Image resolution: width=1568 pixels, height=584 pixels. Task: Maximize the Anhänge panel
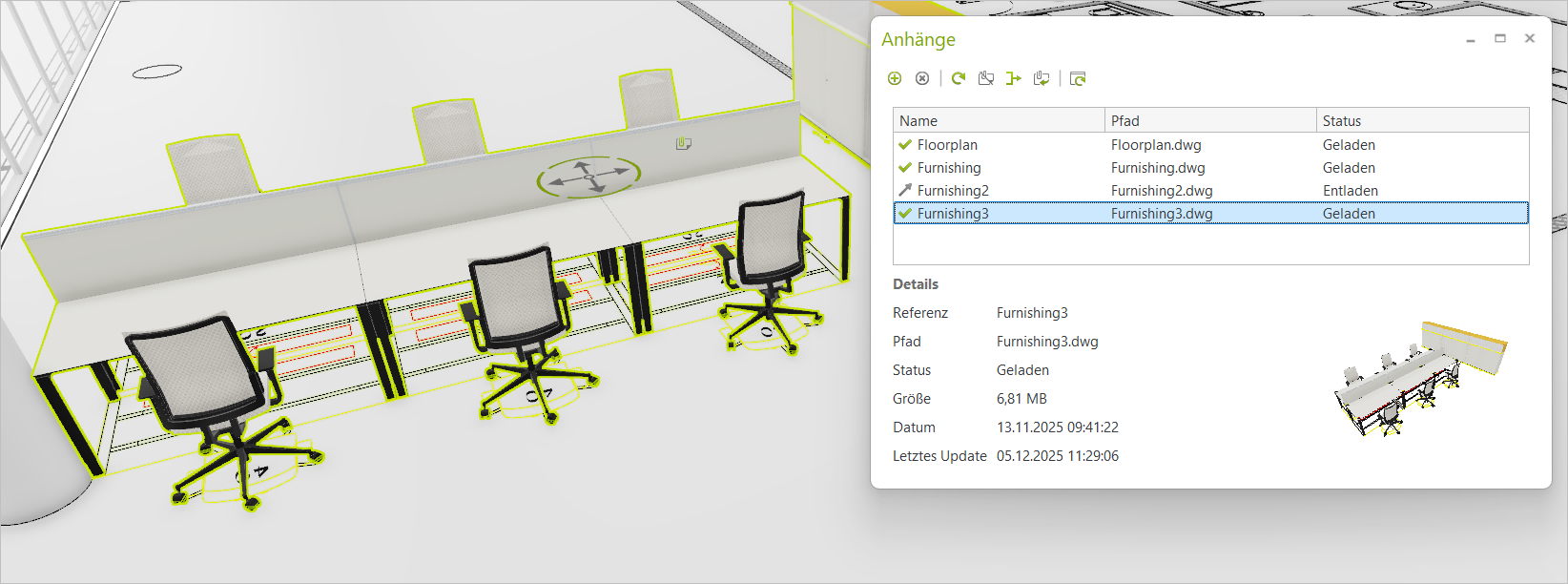pyautogui.click(x=1500, y=38)
